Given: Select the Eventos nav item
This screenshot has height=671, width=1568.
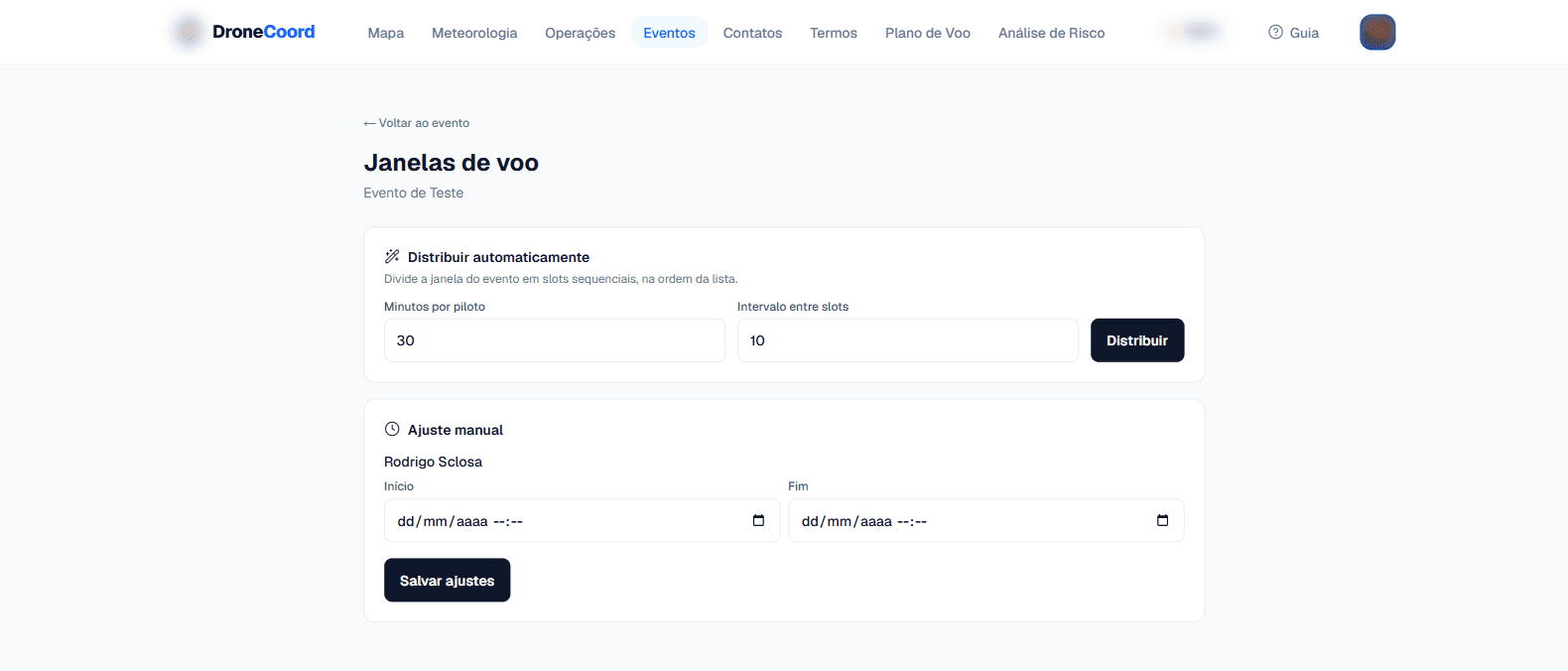Looking at the screenshot, I should (669, 33).
